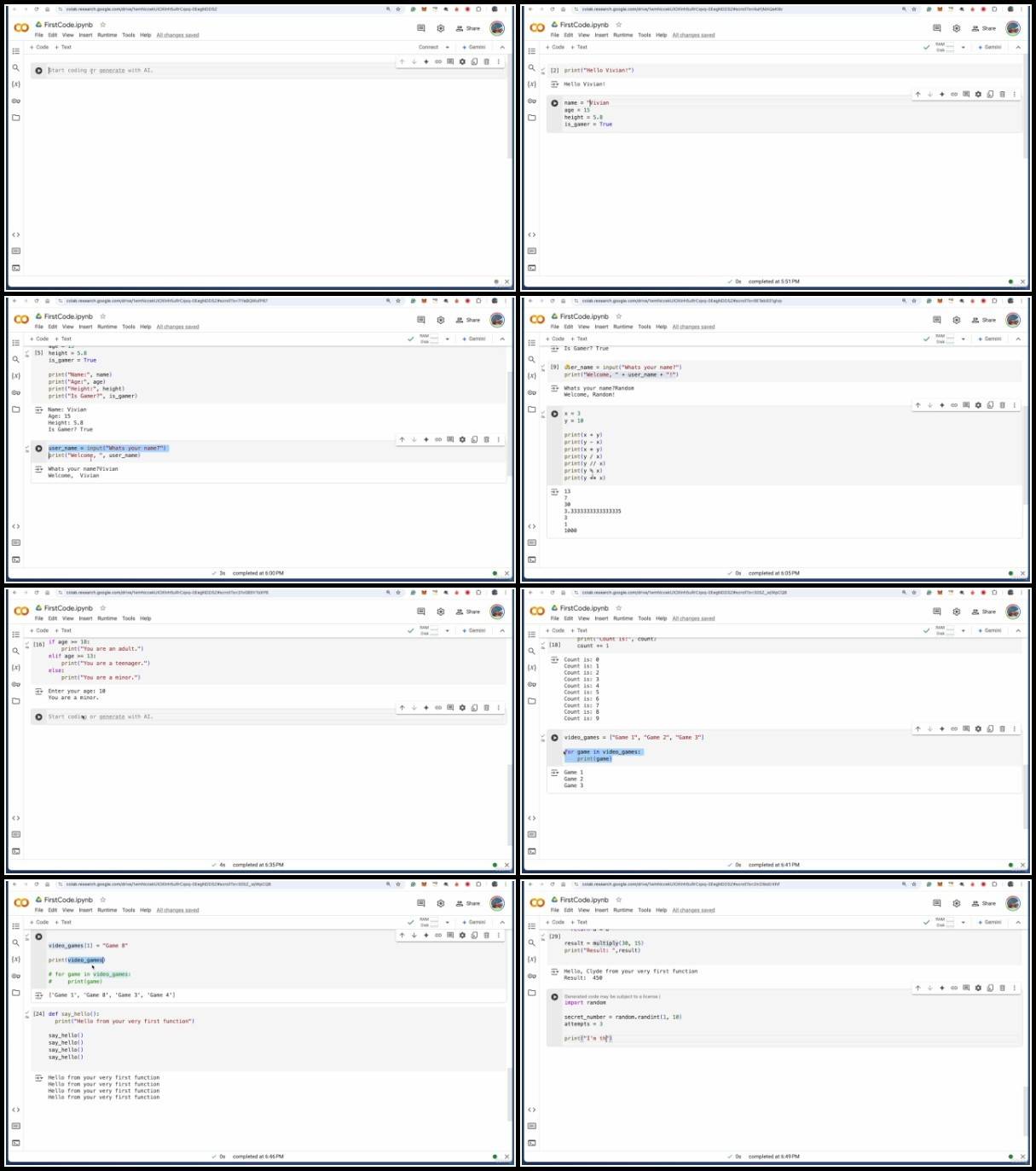Open Code snippets icon in the Connect screenshot
Image resolution: width=1036 pixels, height=1171 pixels.
point(15,235)
